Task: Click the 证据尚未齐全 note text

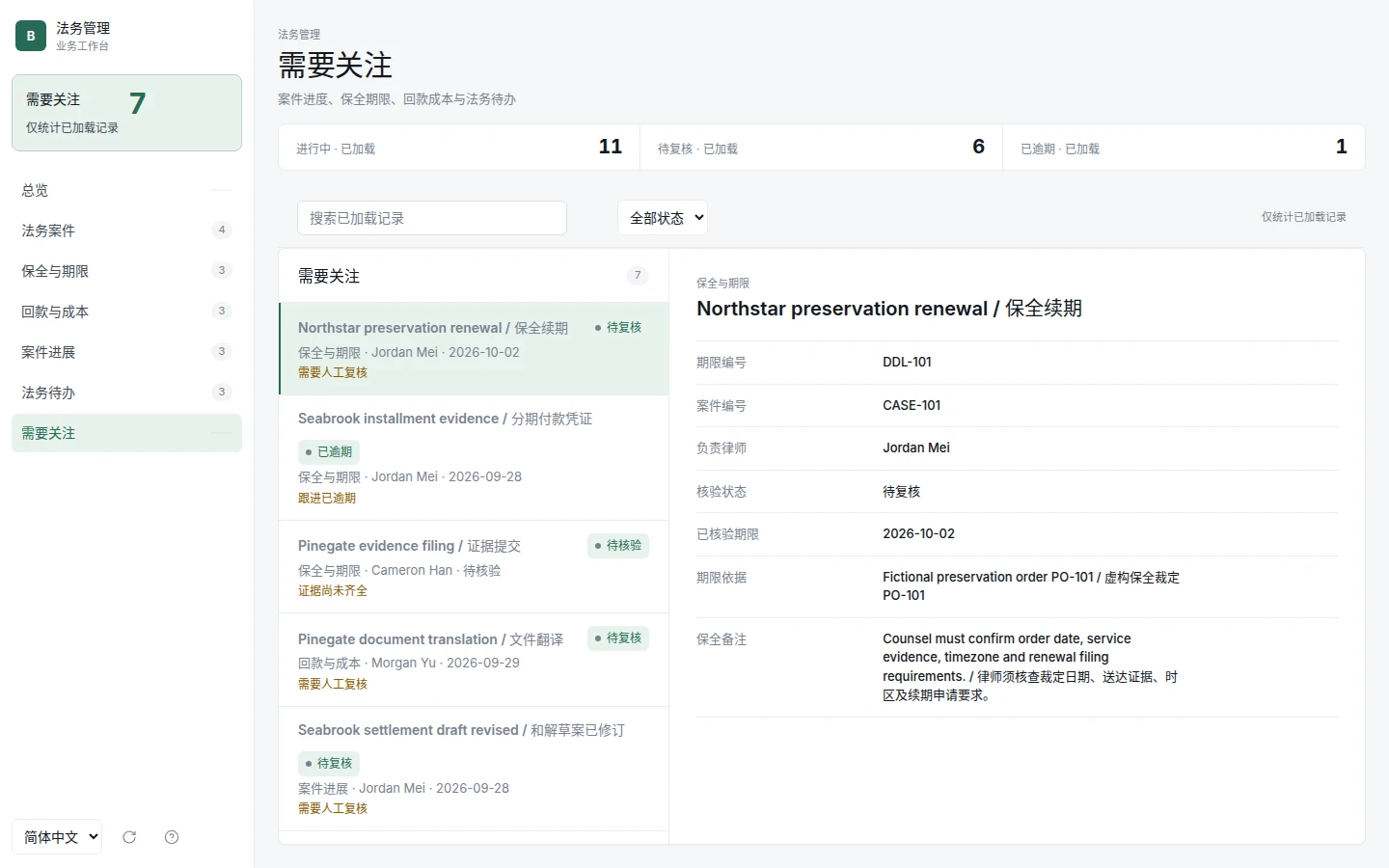Action: point(333,590)
